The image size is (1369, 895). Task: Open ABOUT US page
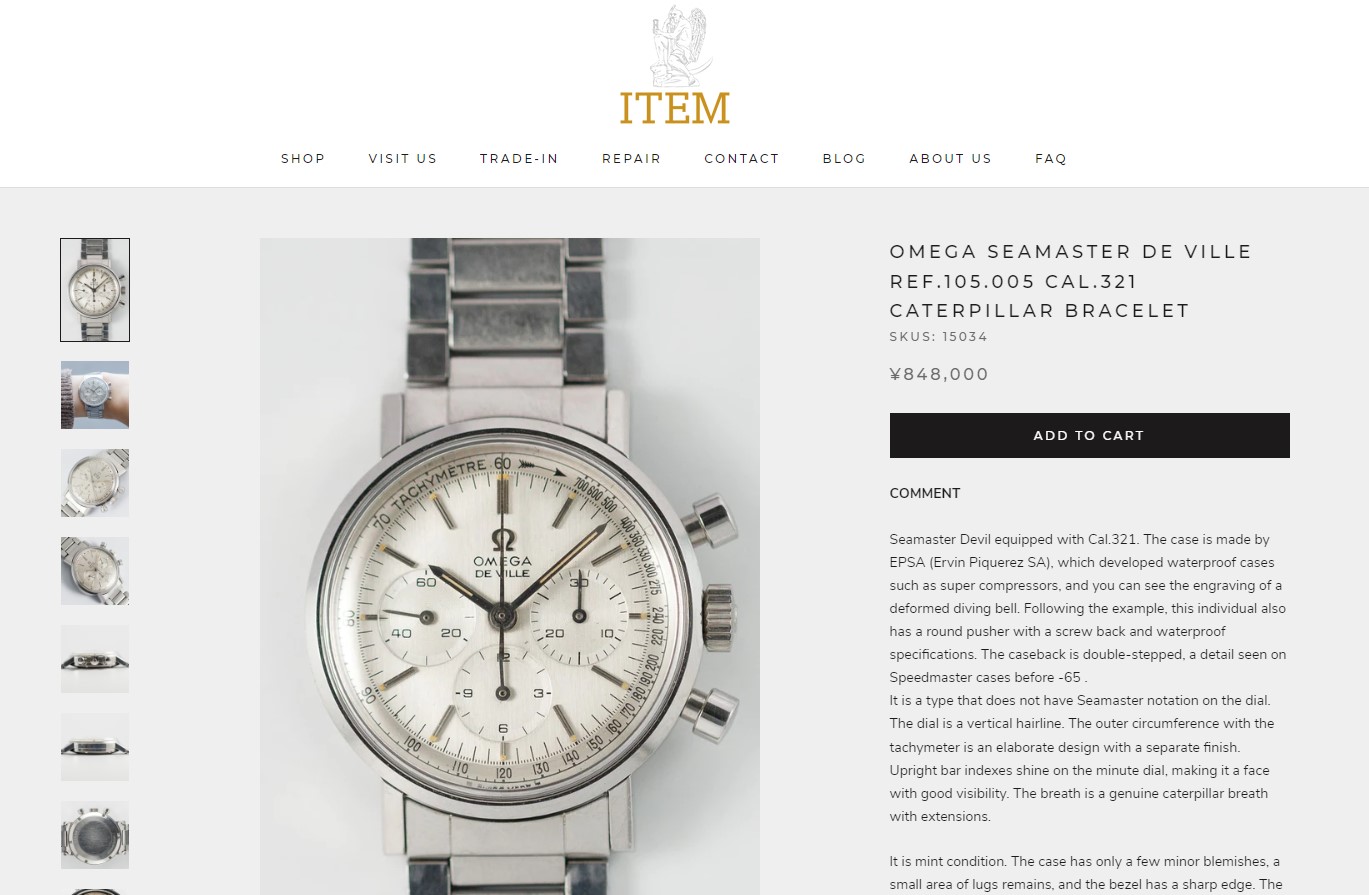[x=950, y=158]
